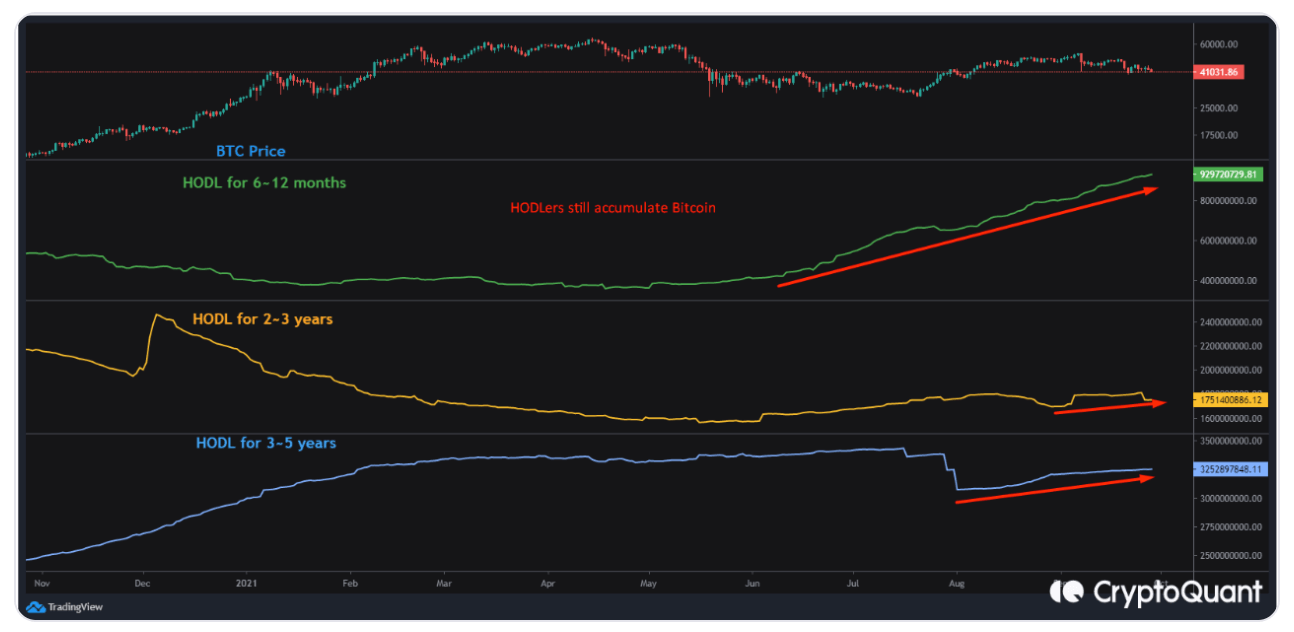Click the HODL for 2~3 years label
Screen dimensions: 1294x632
(262, 319)
